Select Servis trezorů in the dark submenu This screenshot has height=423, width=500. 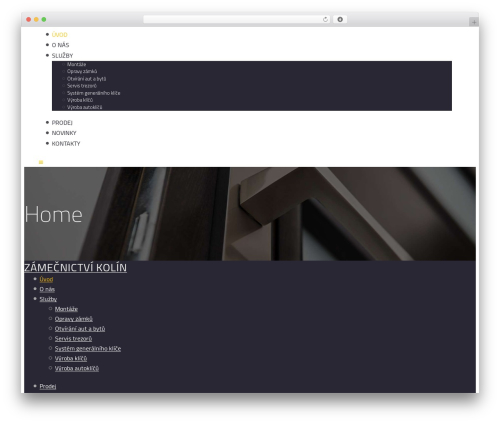[x=82, y=86]
